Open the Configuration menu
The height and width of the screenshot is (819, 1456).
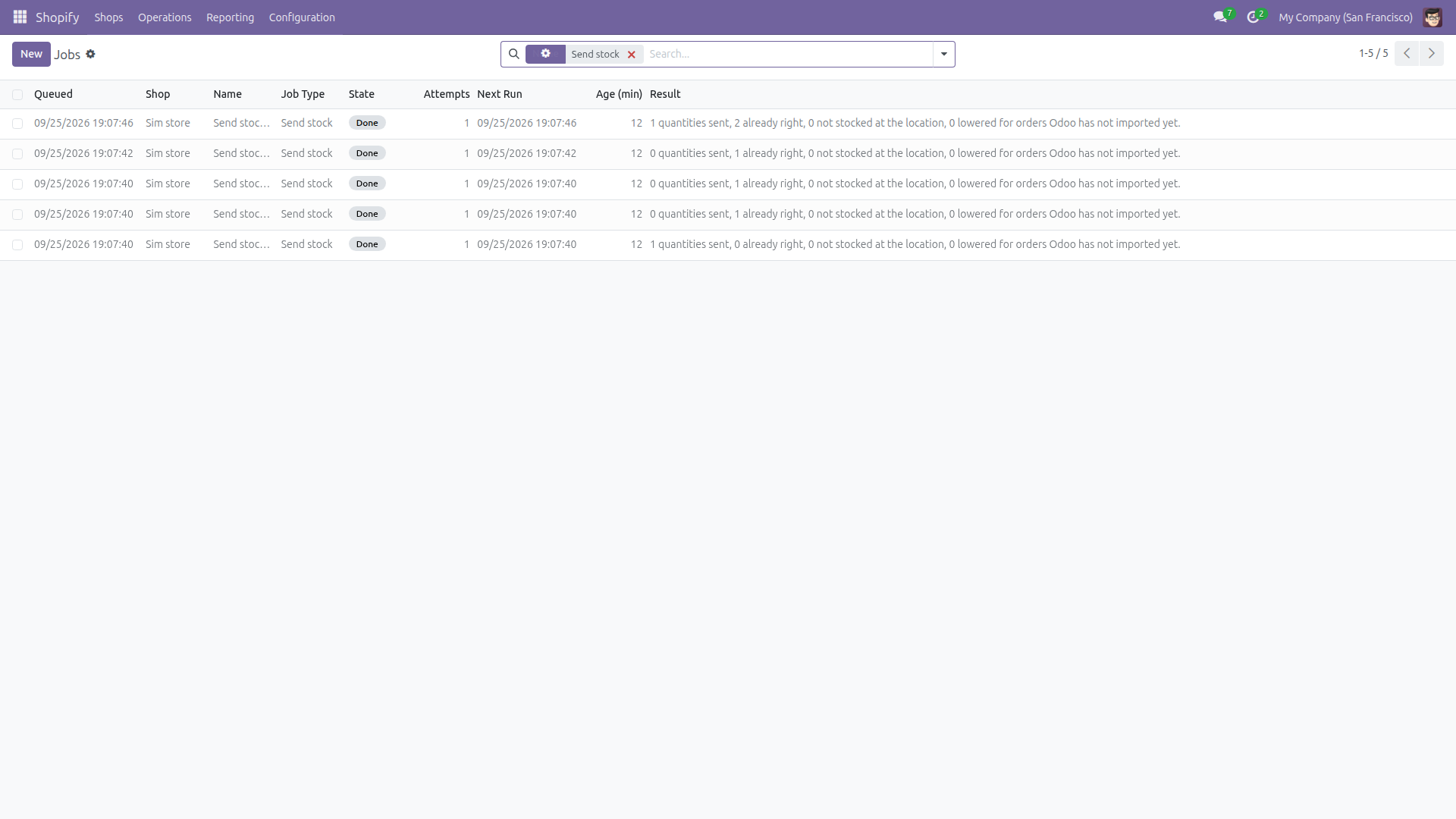click(302, 17)
